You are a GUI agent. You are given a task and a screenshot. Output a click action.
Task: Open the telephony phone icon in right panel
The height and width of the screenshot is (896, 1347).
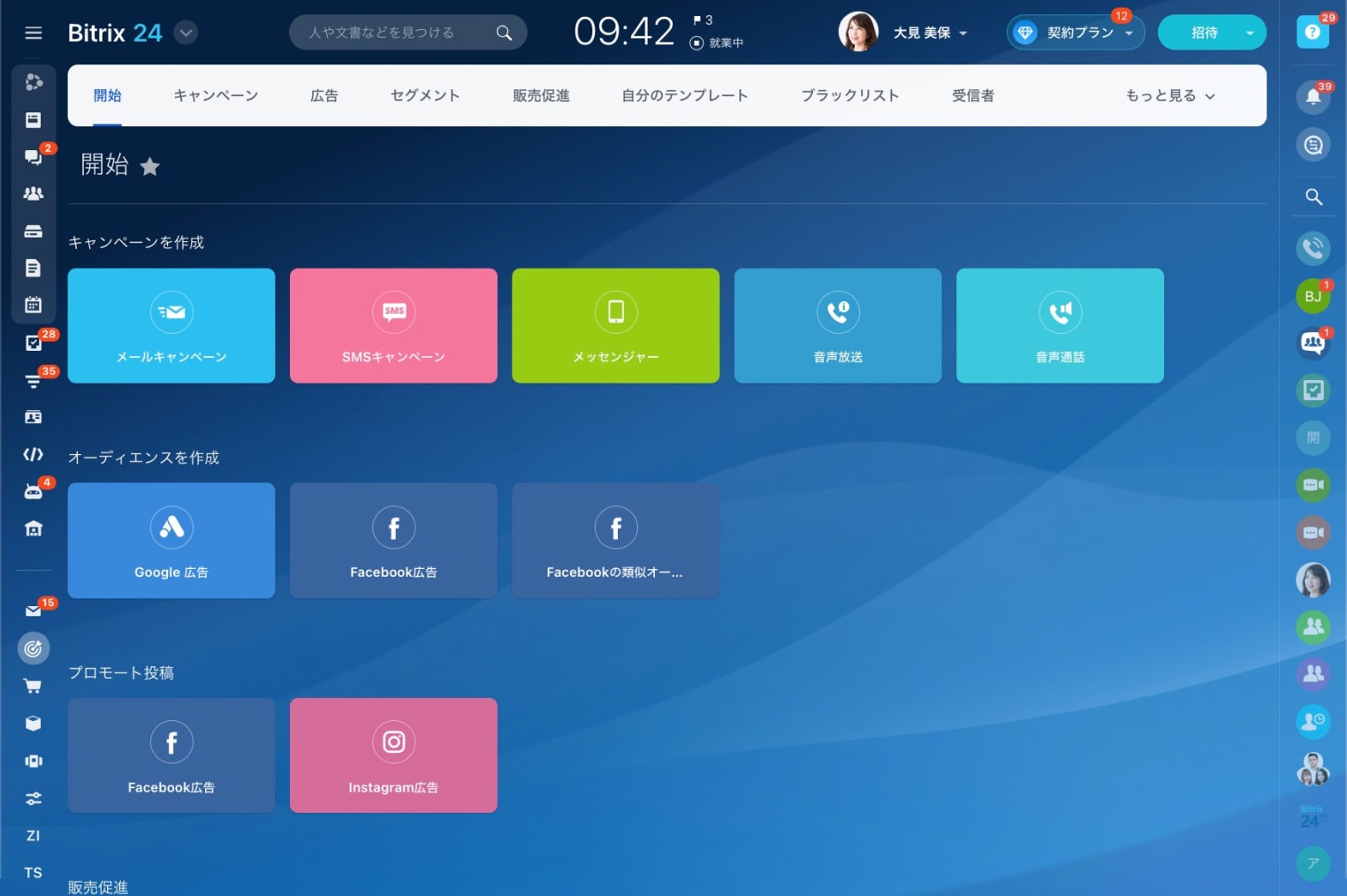pos(1313,248)
